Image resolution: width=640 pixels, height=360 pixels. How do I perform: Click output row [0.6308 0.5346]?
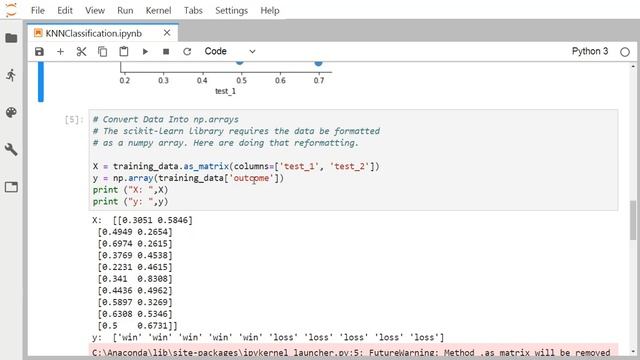pos(135,314)
